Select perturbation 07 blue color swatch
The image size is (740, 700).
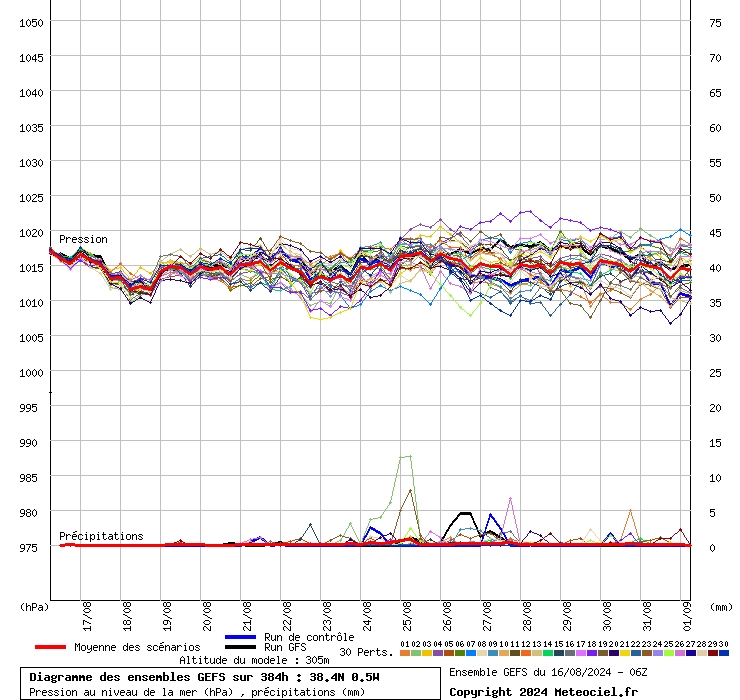471,652
